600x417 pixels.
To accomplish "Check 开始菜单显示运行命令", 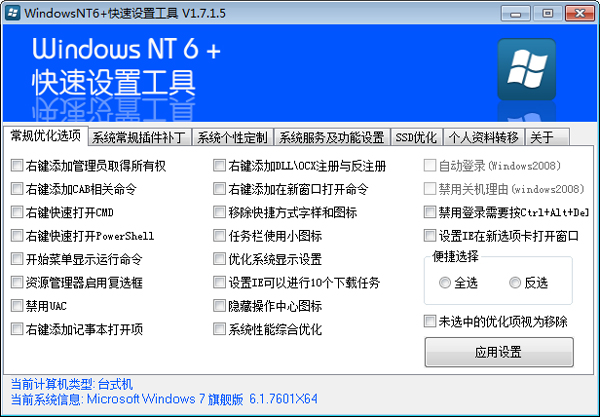I will click(17, 259).
